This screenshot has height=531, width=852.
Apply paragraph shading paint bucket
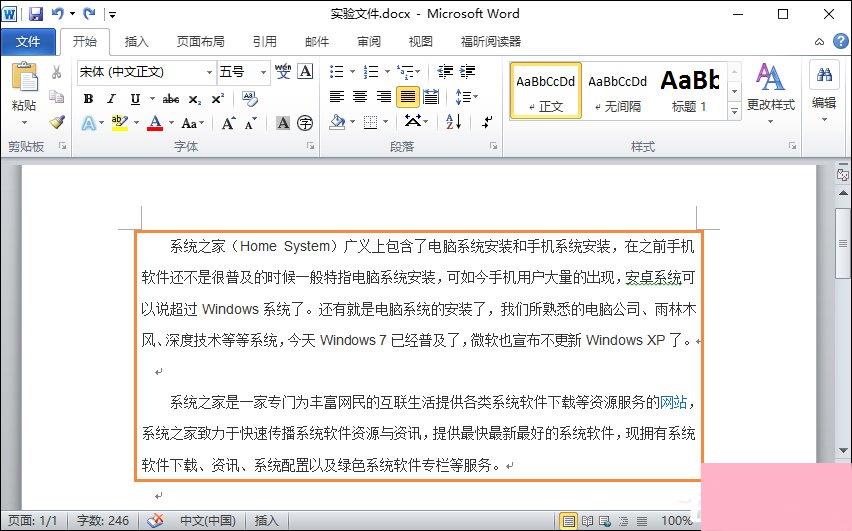coord(337,122)
